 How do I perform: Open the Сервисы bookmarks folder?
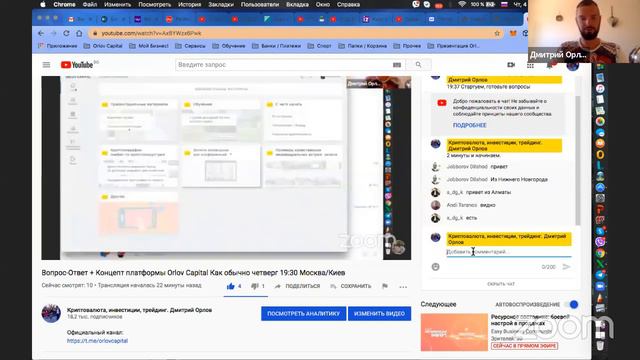[191, 46]
